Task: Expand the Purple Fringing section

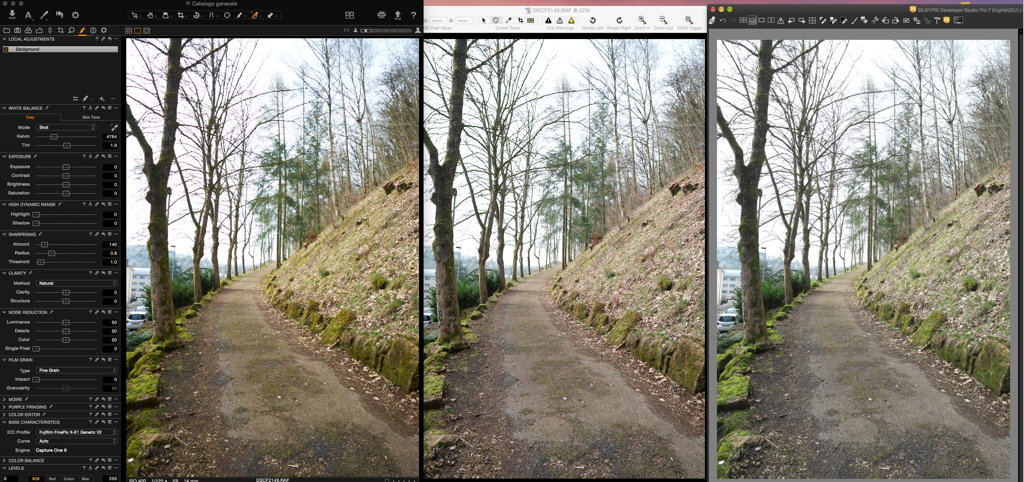Action: coord(25,407)
